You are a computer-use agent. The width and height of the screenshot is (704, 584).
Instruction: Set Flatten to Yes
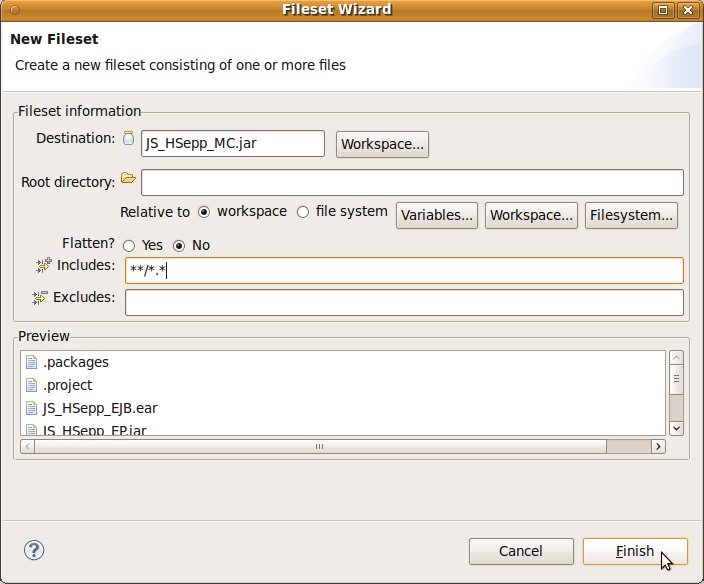pyautogui.click(x=129, y=246)
